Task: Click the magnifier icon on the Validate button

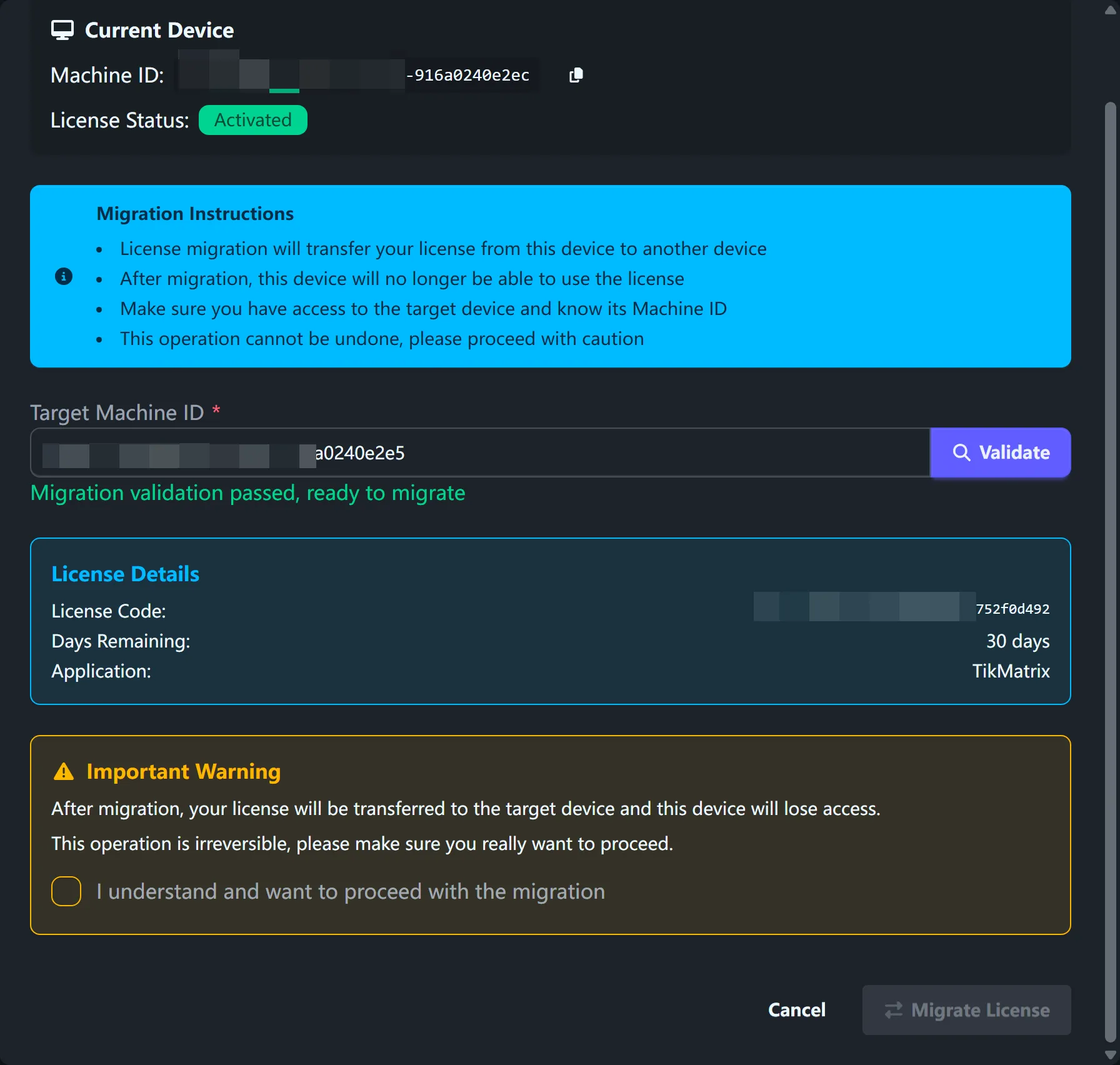Action: (961, 452)
